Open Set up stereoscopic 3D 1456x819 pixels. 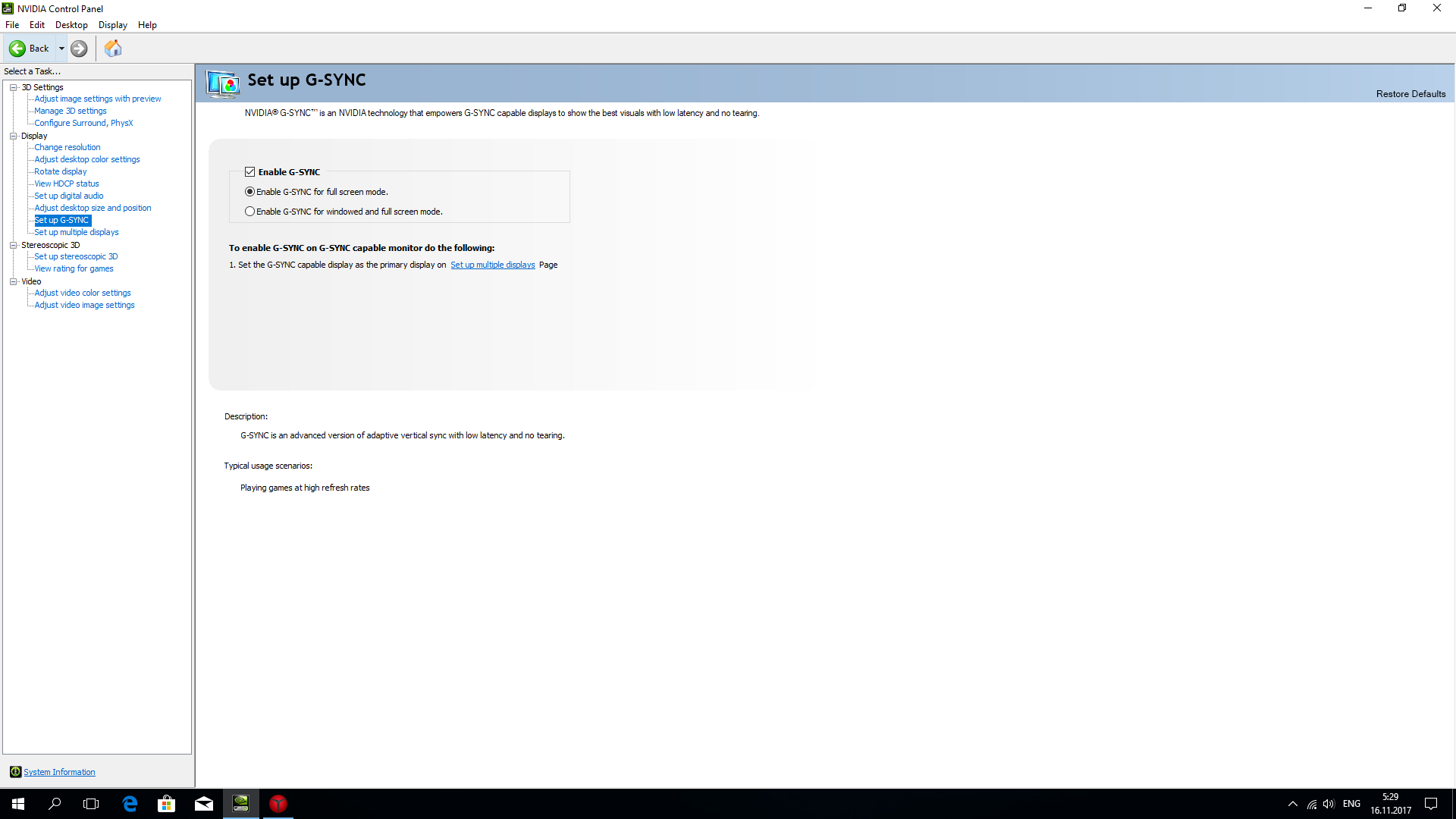tap(76, 256)
